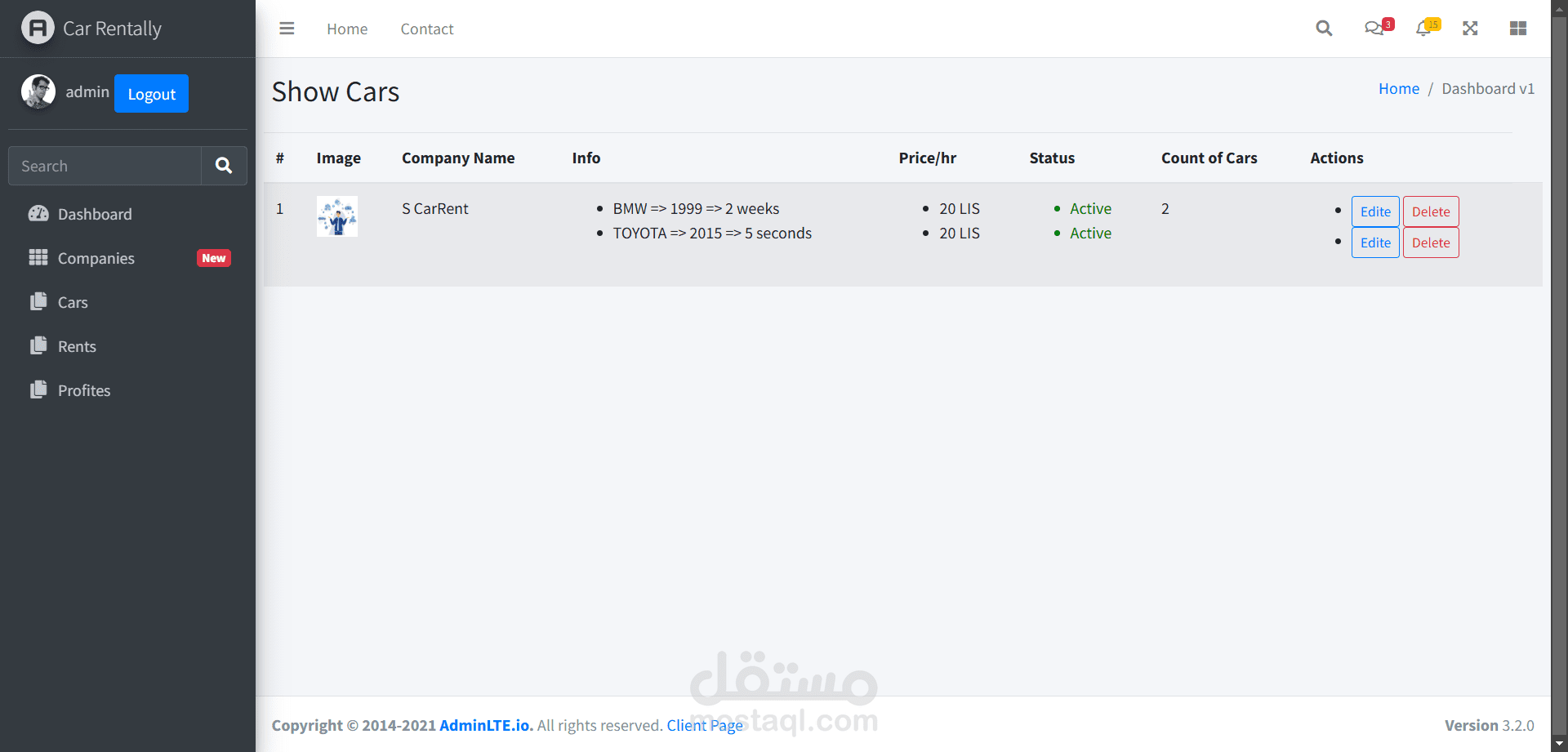Toggle the sidebar hamburger menu
The height and width of the screenshot is (752, 1568).
[x=287, y=29]
